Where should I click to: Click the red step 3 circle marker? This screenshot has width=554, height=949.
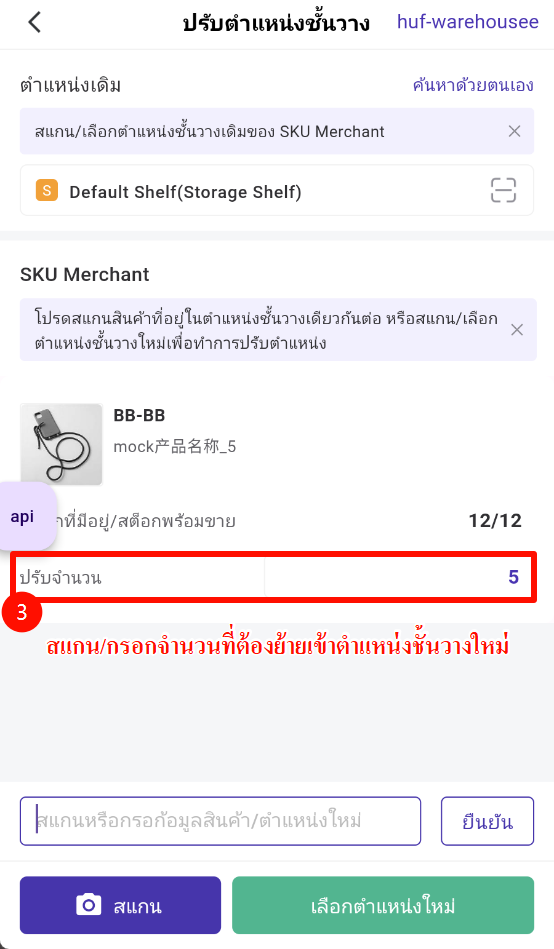22,612
